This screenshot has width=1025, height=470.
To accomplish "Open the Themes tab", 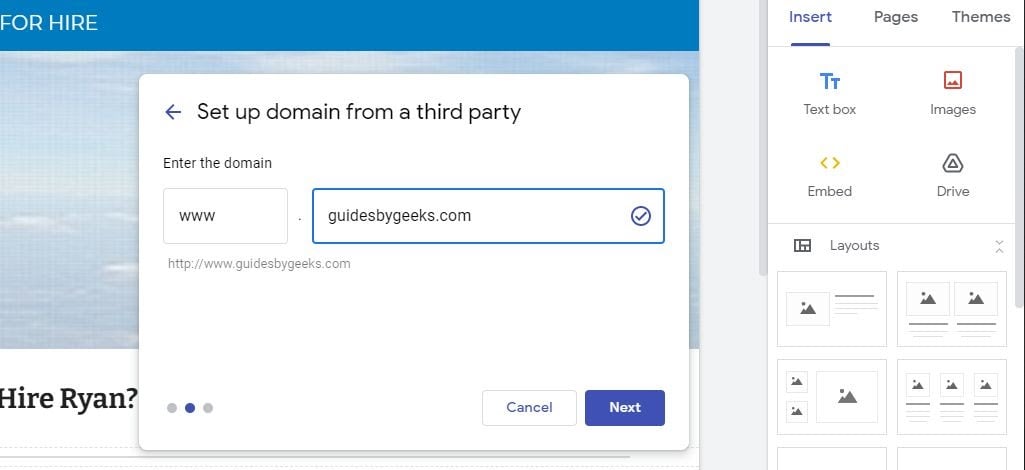I will point(980,17).
